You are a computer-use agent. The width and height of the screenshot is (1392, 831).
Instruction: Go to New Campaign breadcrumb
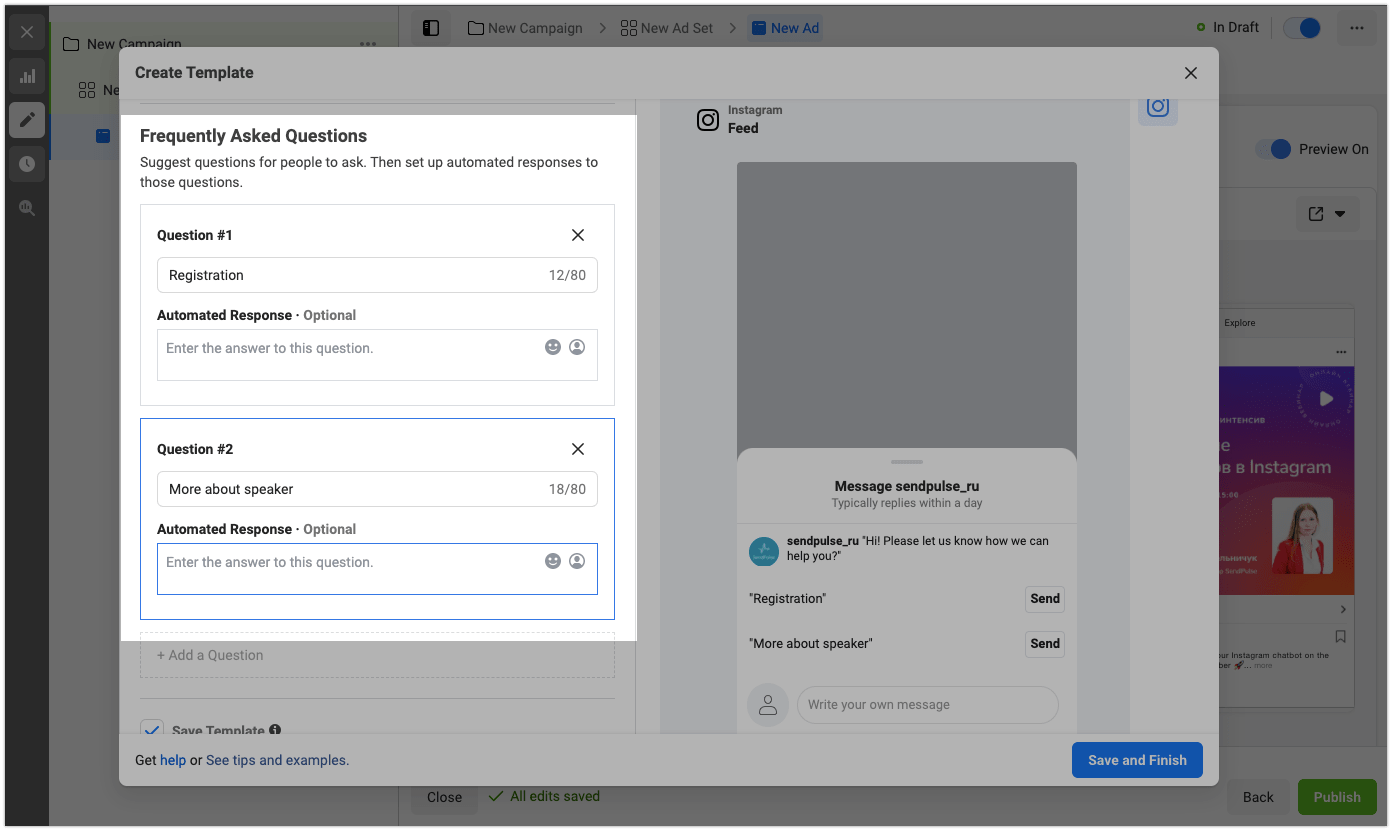click(525, 28)
